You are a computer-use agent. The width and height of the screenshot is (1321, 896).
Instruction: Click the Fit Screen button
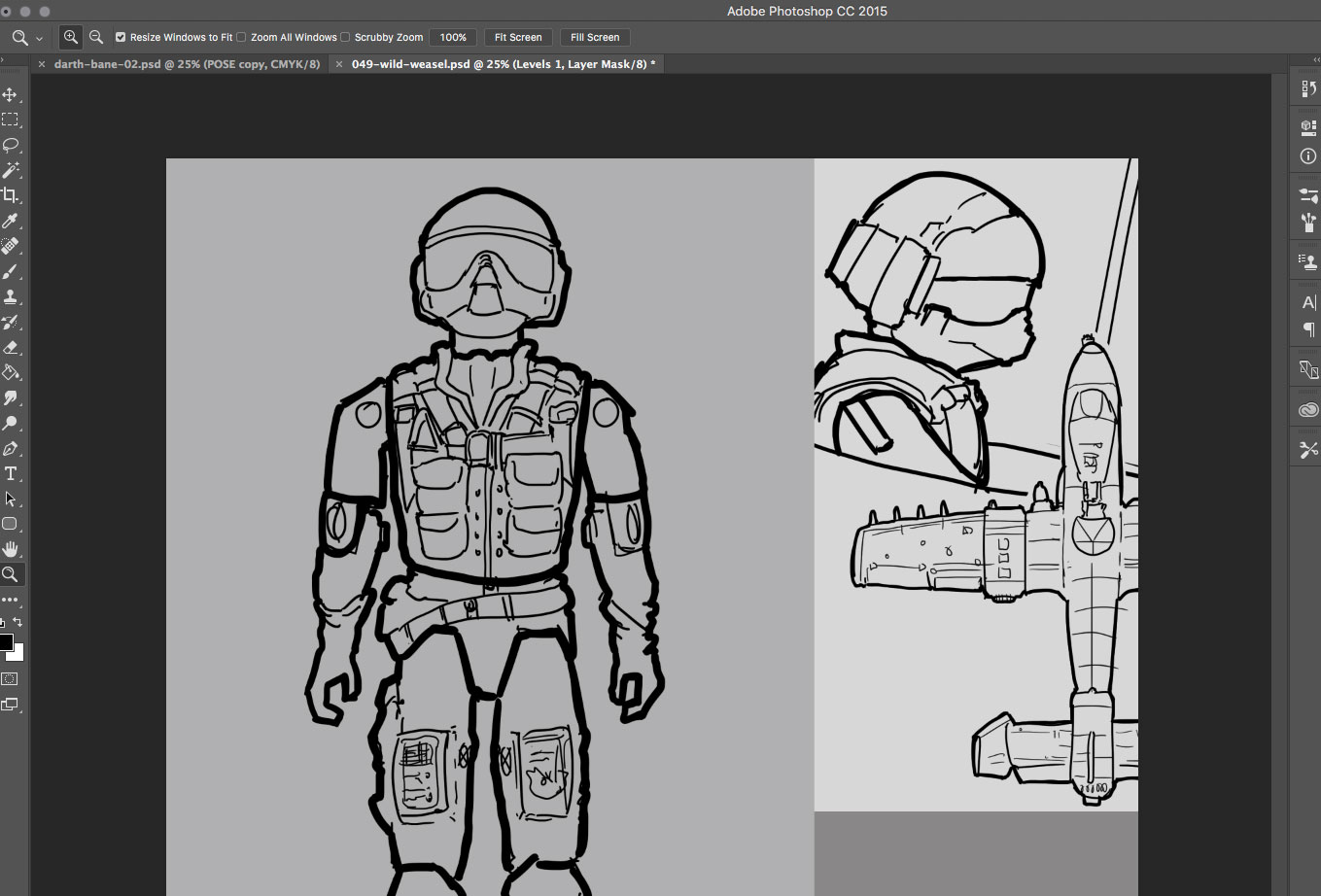click(x=518, y=37)
